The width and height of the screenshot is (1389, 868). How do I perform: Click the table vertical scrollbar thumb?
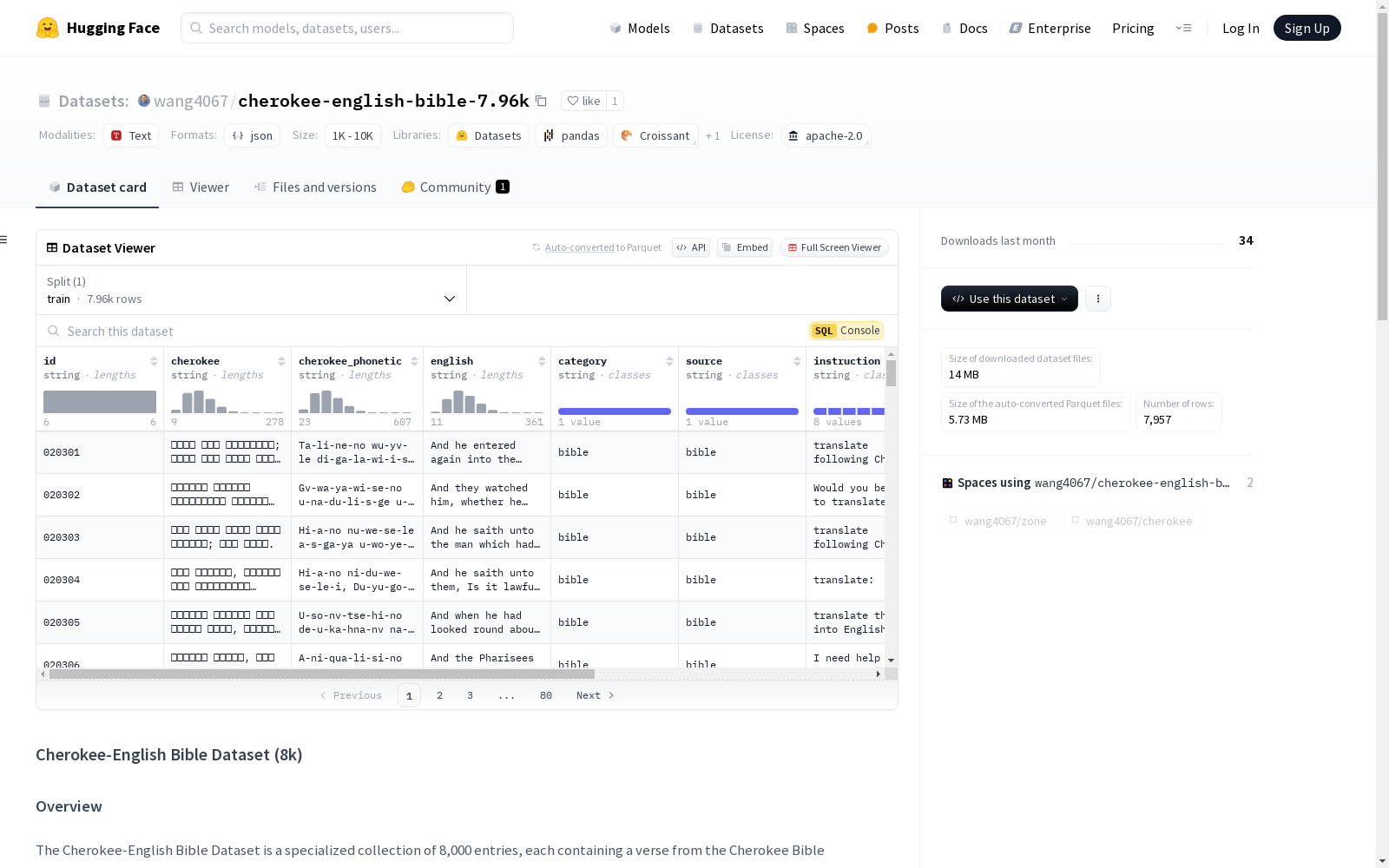[891, 373]
